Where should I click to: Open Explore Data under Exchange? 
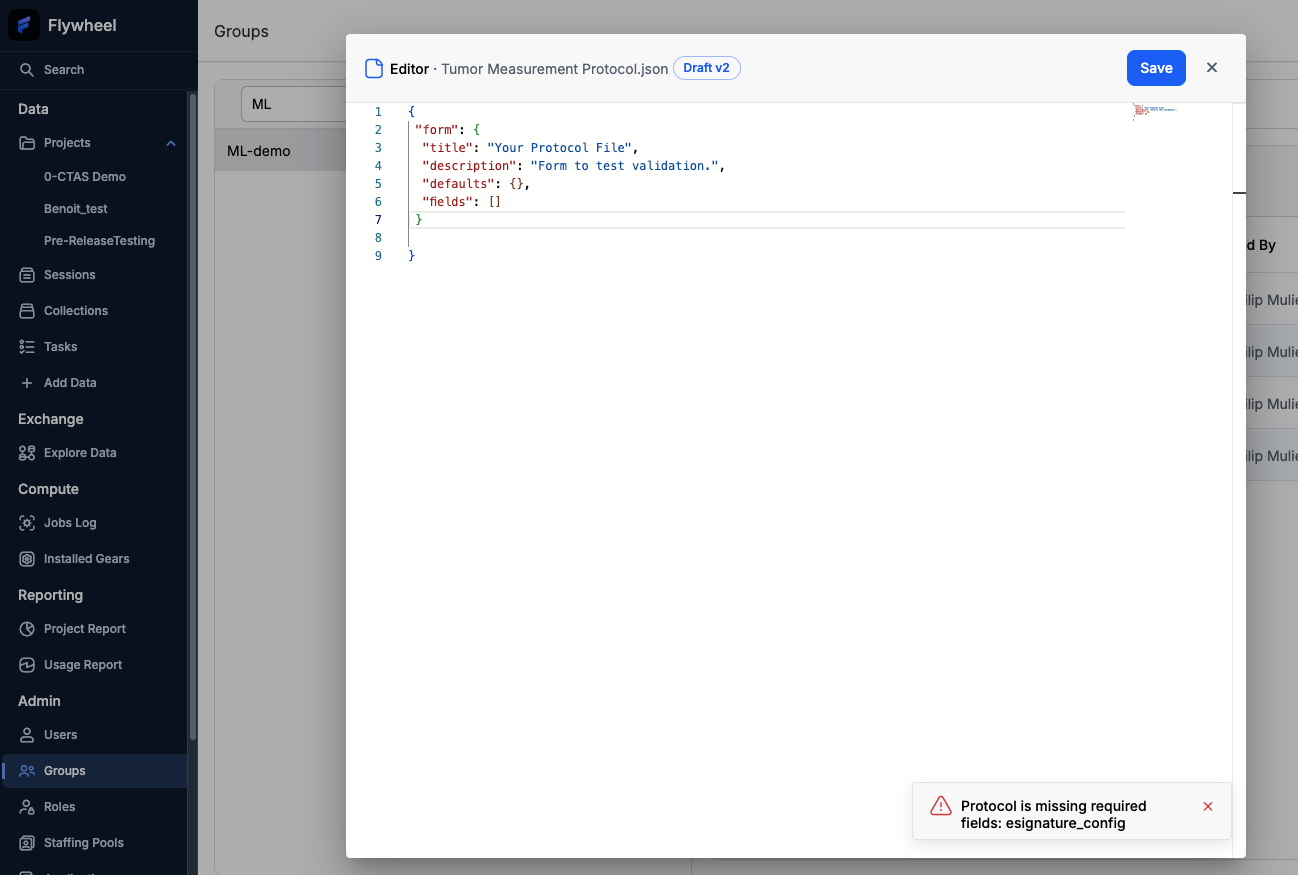(x=80, y=453)
